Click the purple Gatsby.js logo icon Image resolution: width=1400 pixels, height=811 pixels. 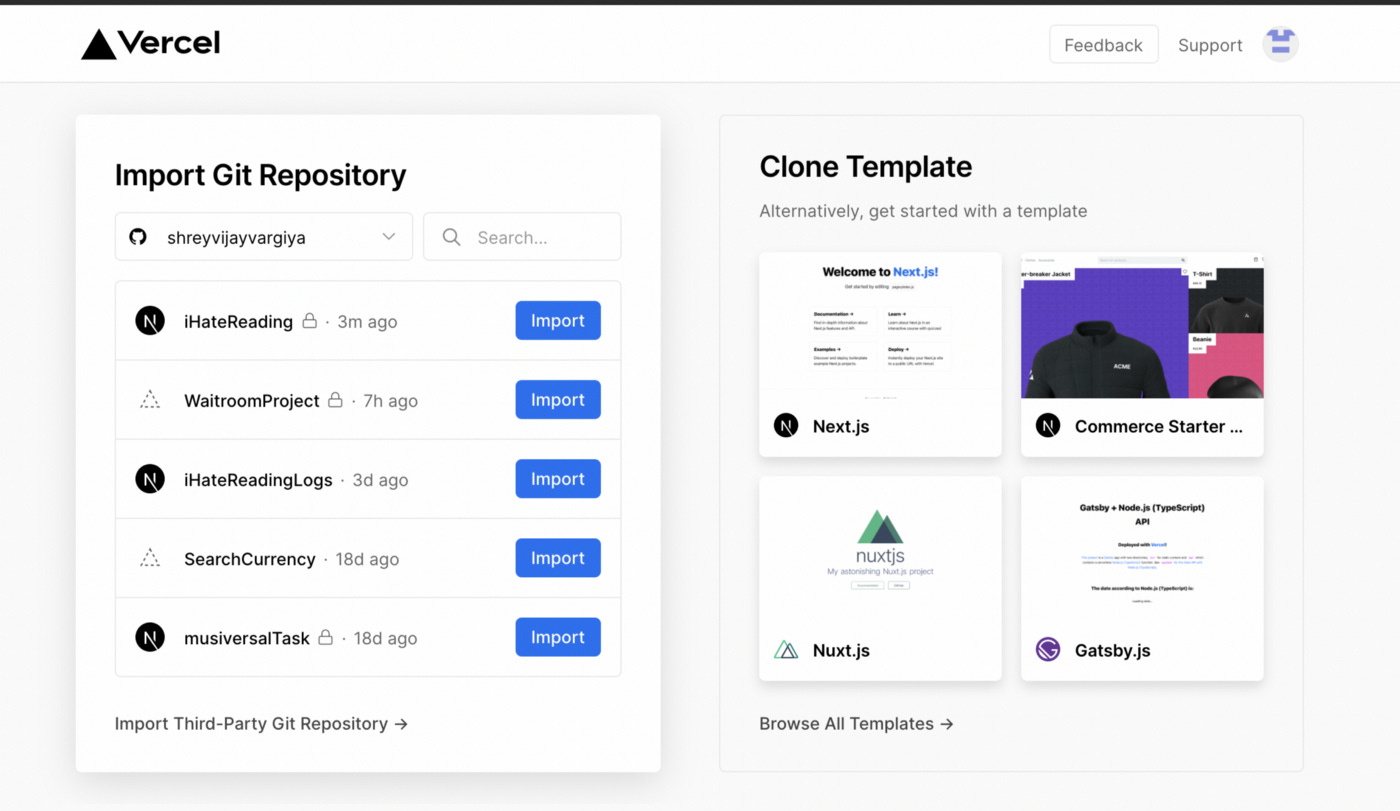pyautogui.click(x=1048, y=650)
